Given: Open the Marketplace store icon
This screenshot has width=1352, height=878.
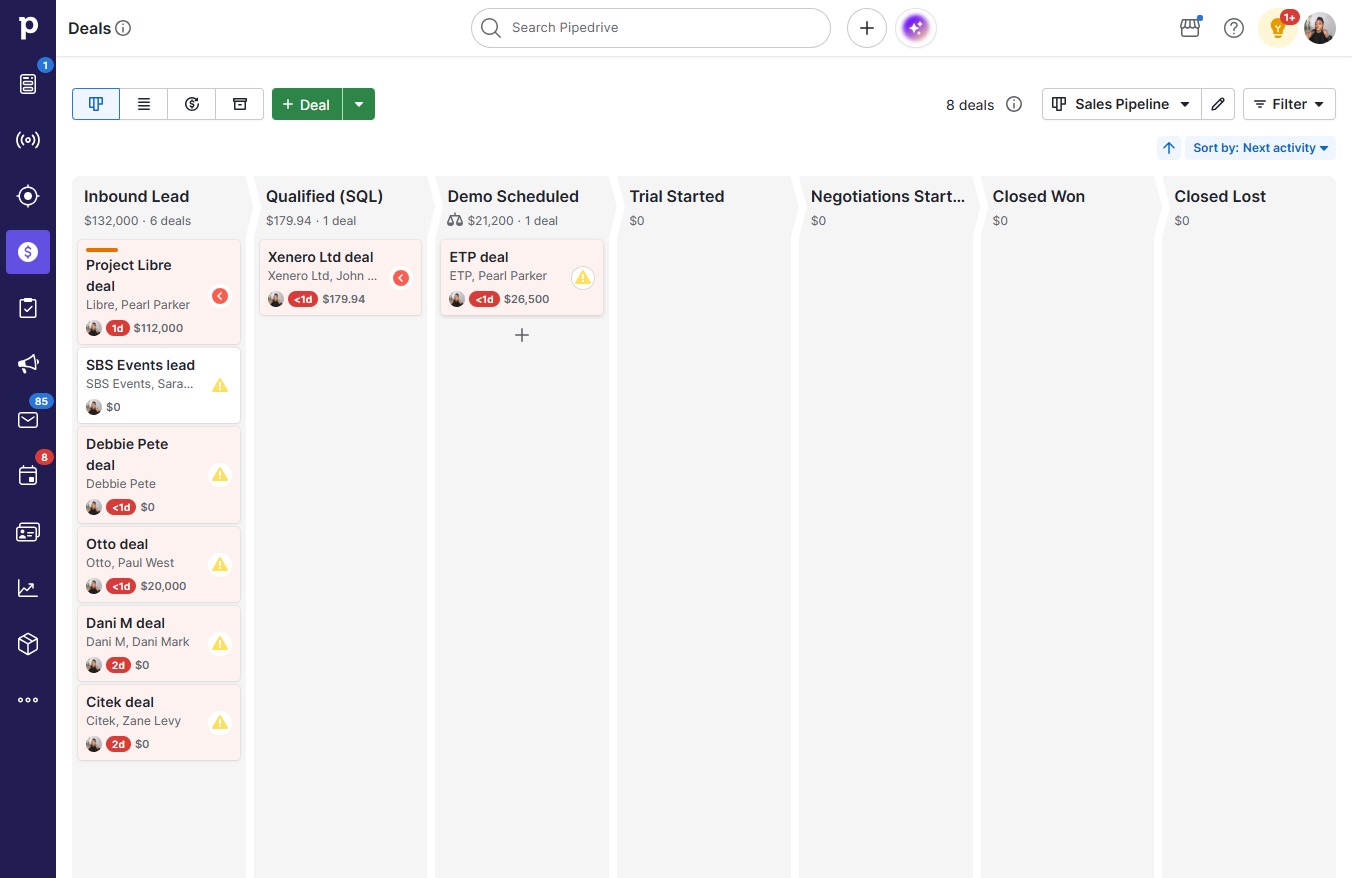Looking at the screenshot, I should coord(1190,28).
